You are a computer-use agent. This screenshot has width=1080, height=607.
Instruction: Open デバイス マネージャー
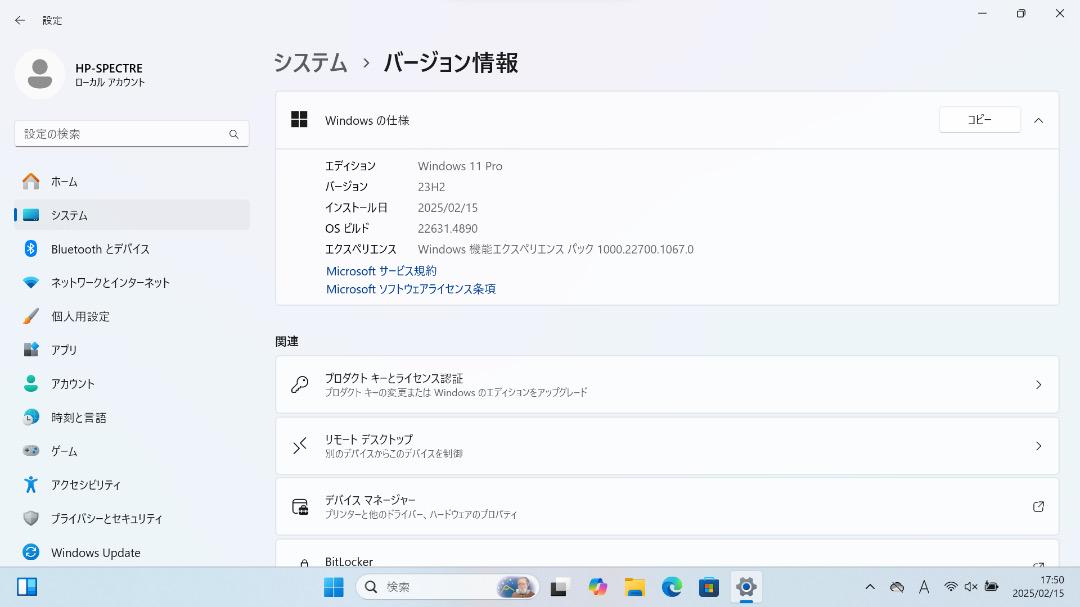[x=667, y=506]
